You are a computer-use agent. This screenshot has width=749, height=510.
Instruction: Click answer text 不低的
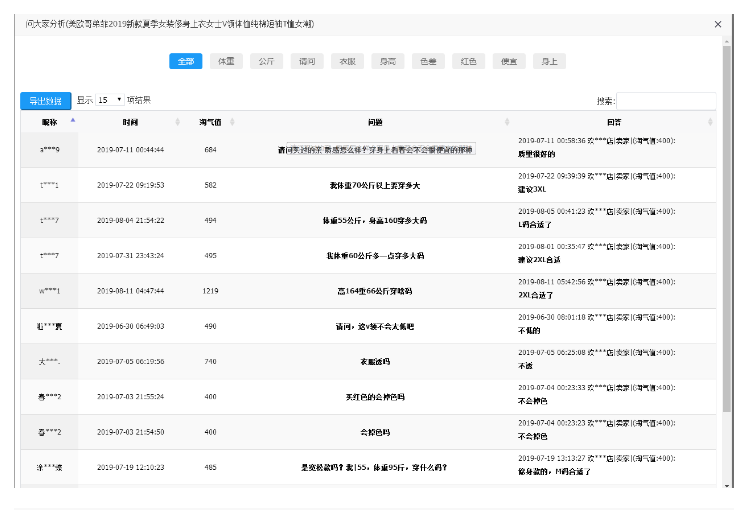tap(529, 330)
